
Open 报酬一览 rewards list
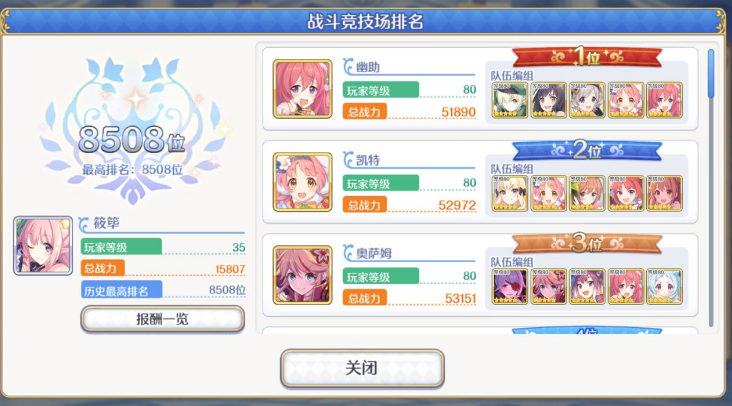click(x=162, y=319)
